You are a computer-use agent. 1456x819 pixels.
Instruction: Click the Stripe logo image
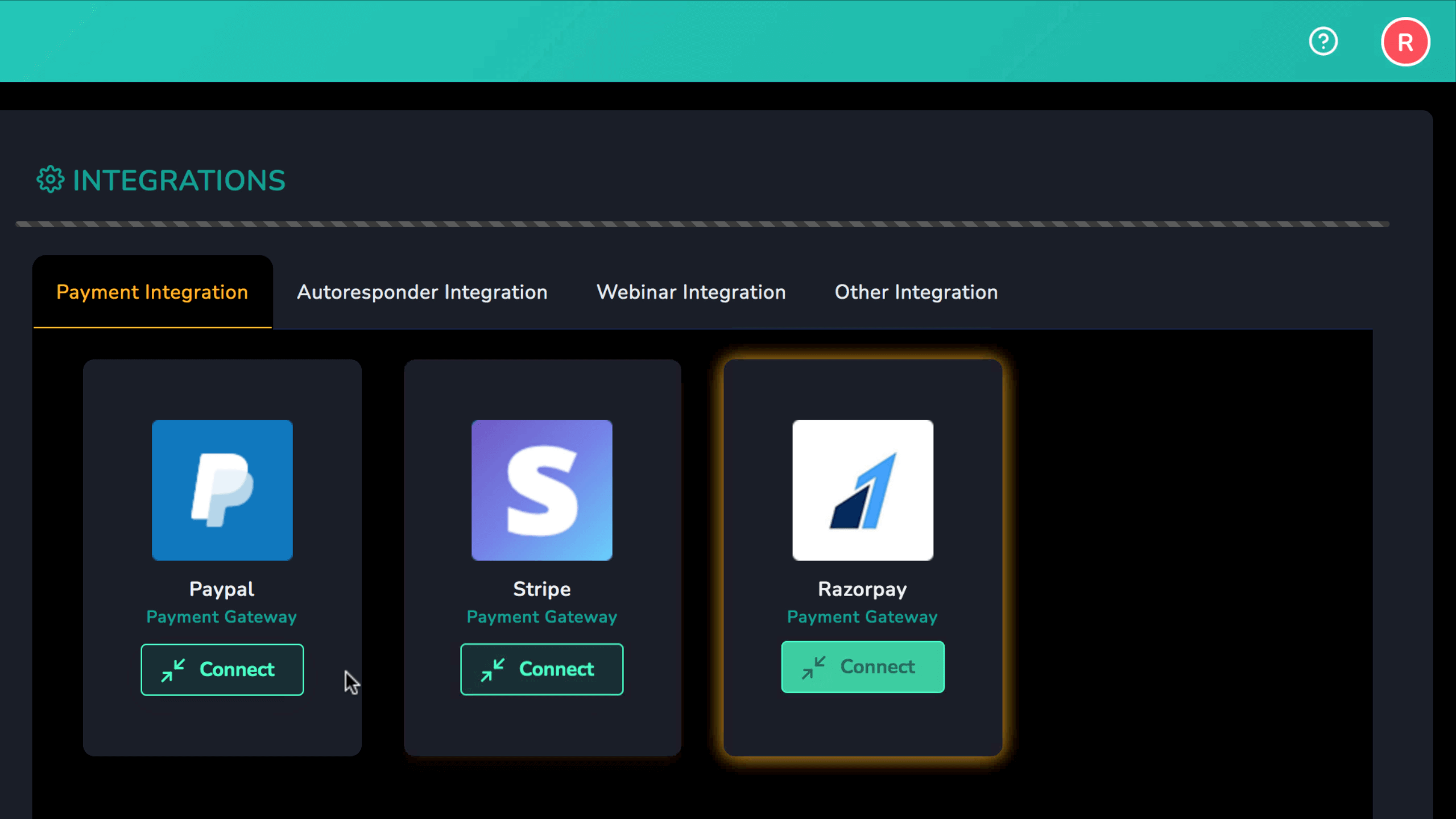click(x=541, y=490)
